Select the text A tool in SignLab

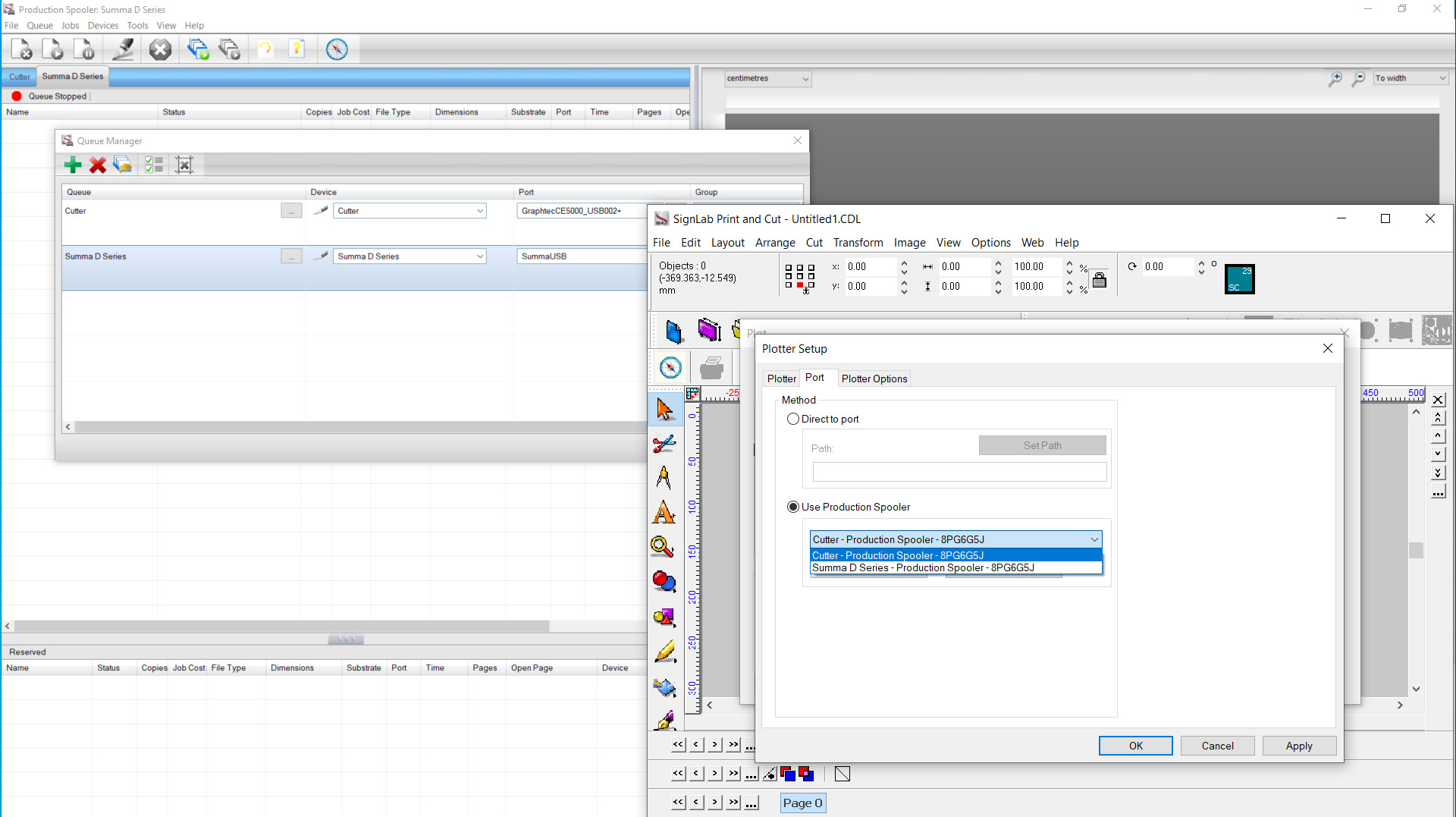point(664,513)
